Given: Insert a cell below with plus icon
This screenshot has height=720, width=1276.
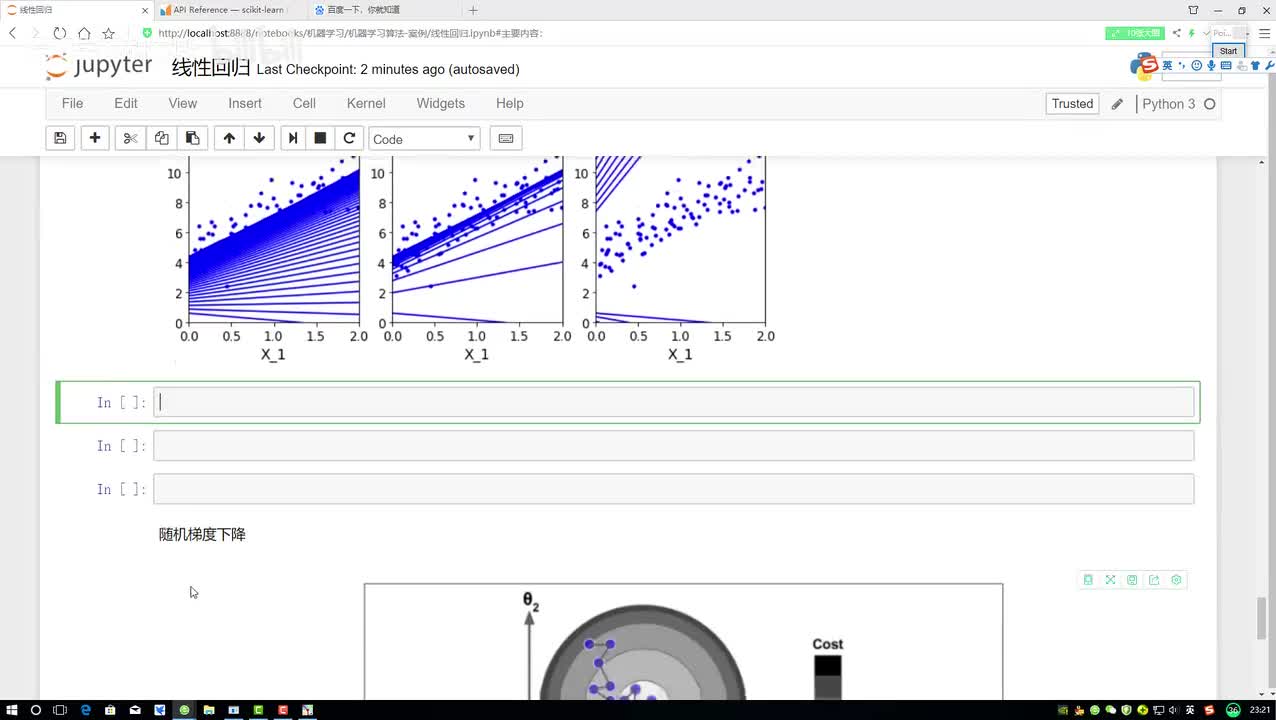Looking at the screenshot, I should tap(95, 138).
